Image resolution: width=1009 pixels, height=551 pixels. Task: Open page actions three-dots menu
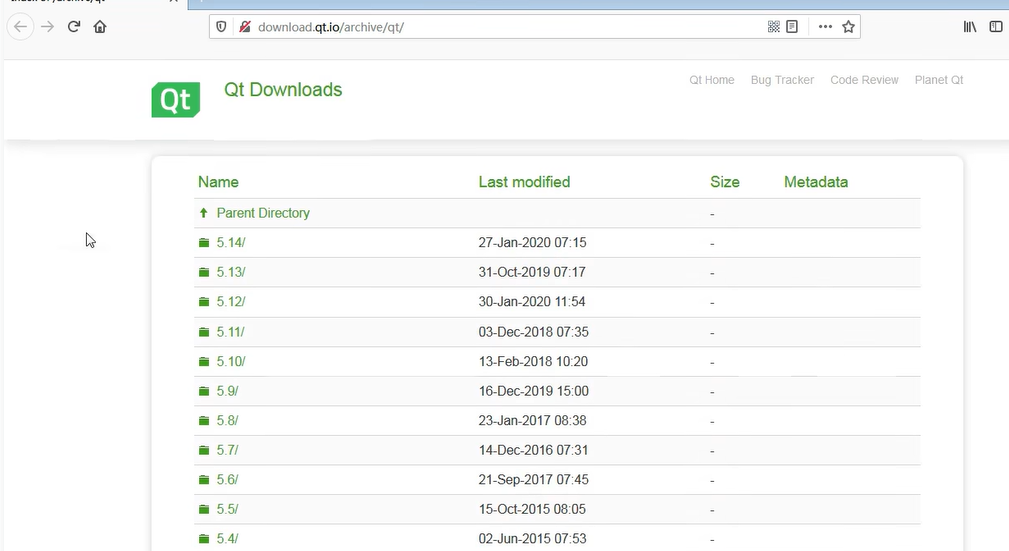click(x=825, y=26)
